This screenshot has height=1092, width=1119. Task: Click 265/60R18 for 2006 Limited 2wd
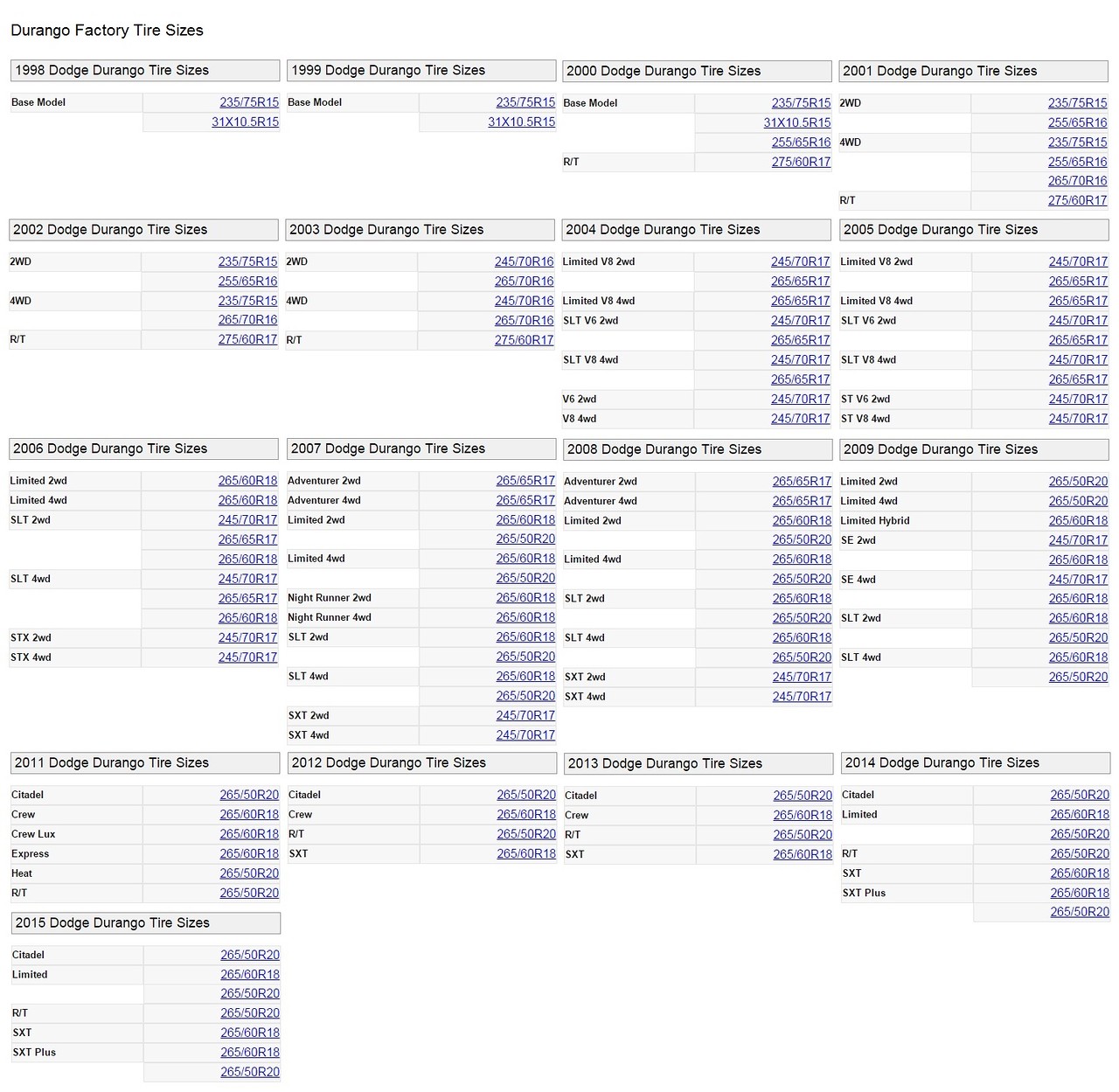tap(247, 481)
